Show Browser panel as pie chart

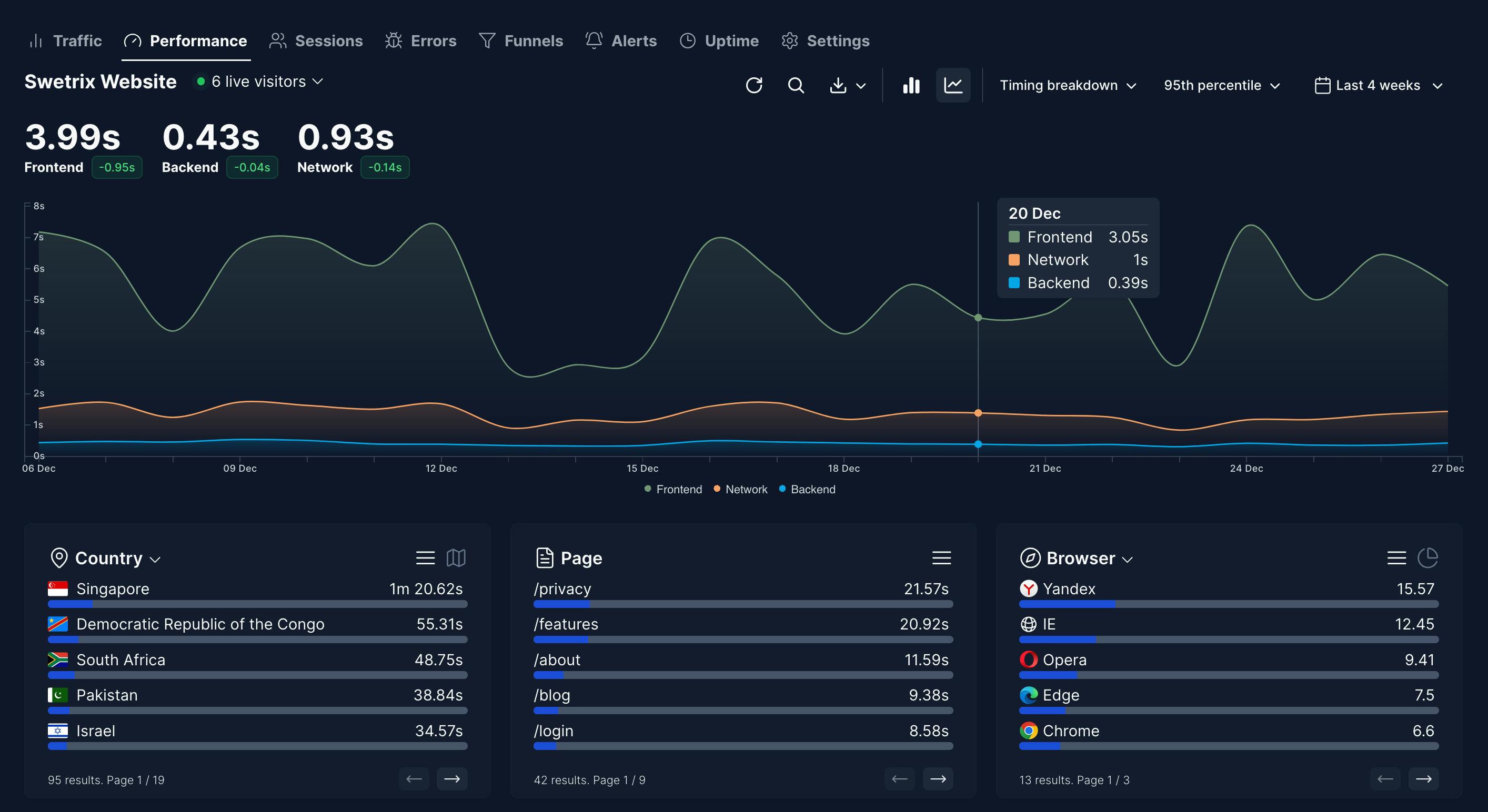[x=1428, y=558]
